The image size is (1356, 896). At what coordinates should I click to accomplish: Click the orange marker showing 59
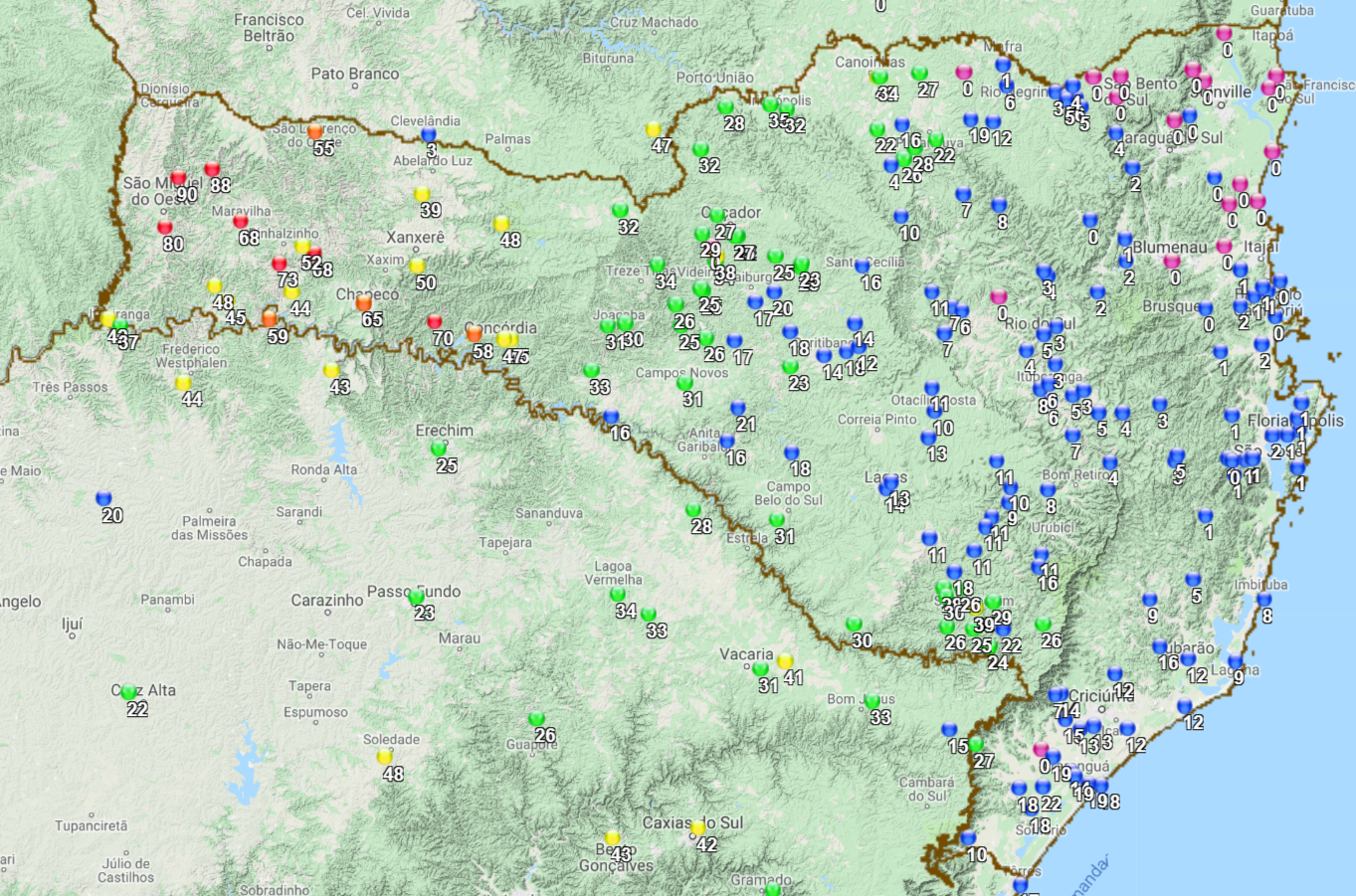(270, 319)
